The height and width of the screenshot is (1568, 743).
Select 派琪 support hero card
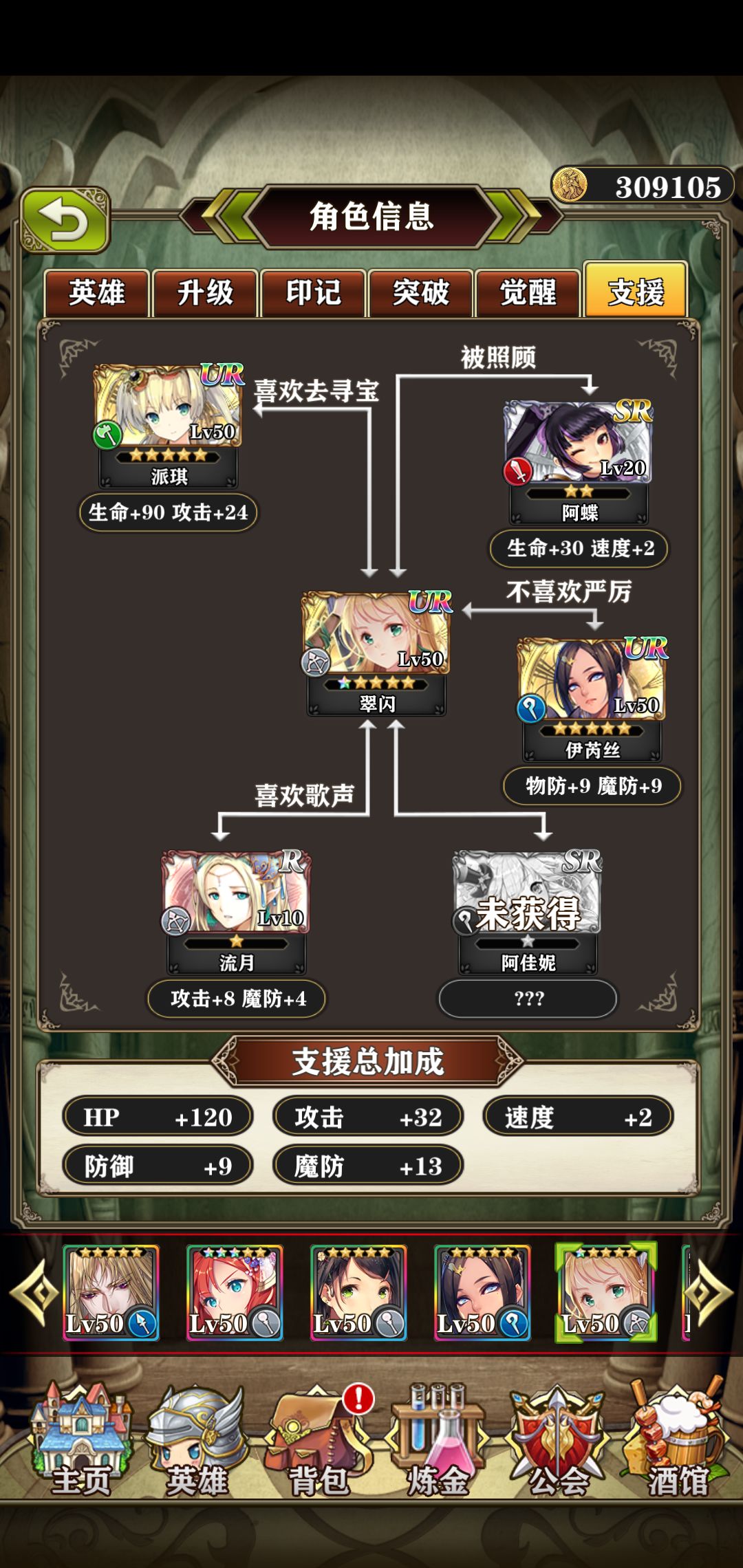click(168, 426)
